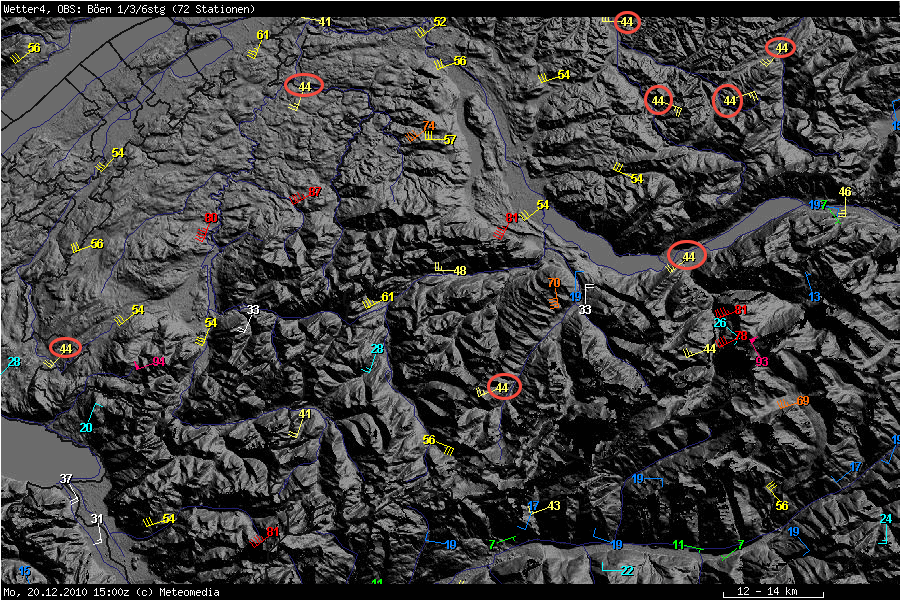
Task: Click the magenta gust value 94
Action: click(159, 362)
